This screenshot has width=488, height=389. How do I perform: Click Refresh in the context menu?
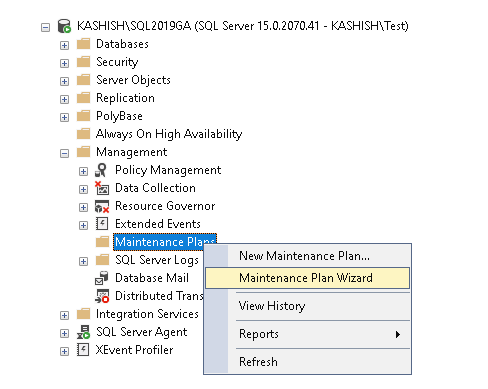[307, 362]
